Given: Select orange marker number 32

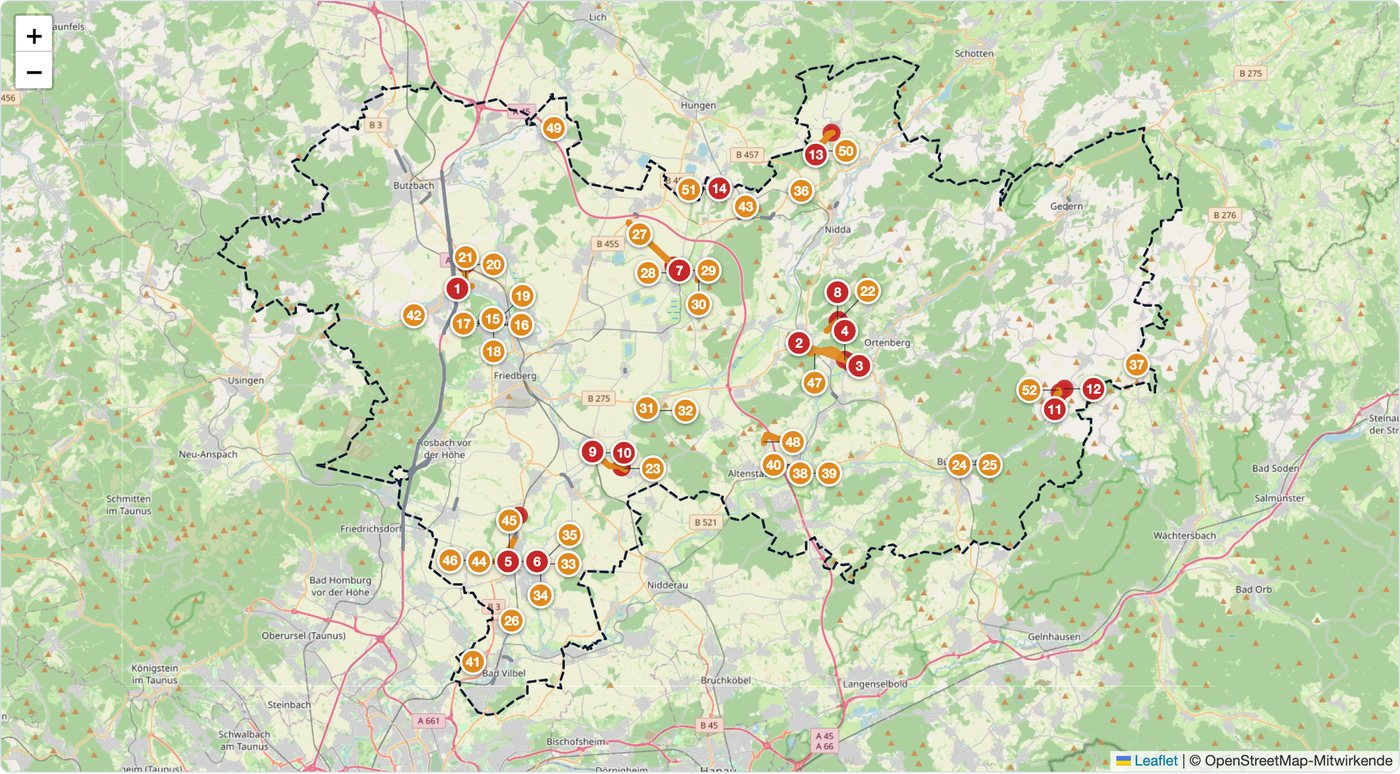Looking at the screenshot, I should point(685,410).
